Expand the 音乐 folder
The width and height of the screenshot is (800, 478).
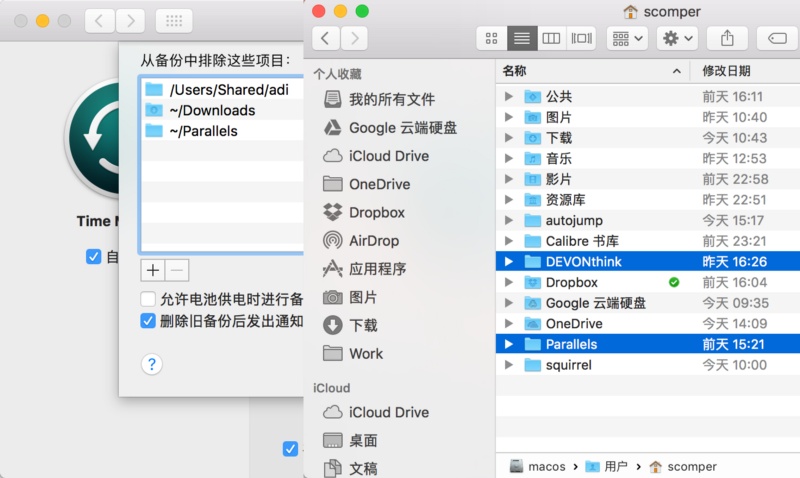click(x=509, y=158)
